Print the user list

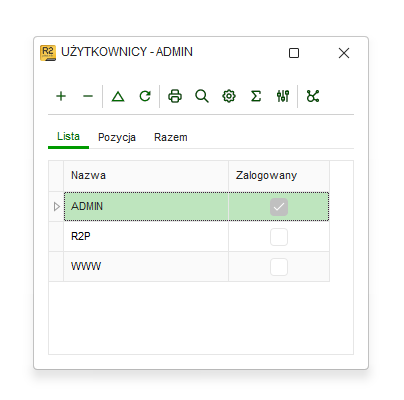coord(175,96)
